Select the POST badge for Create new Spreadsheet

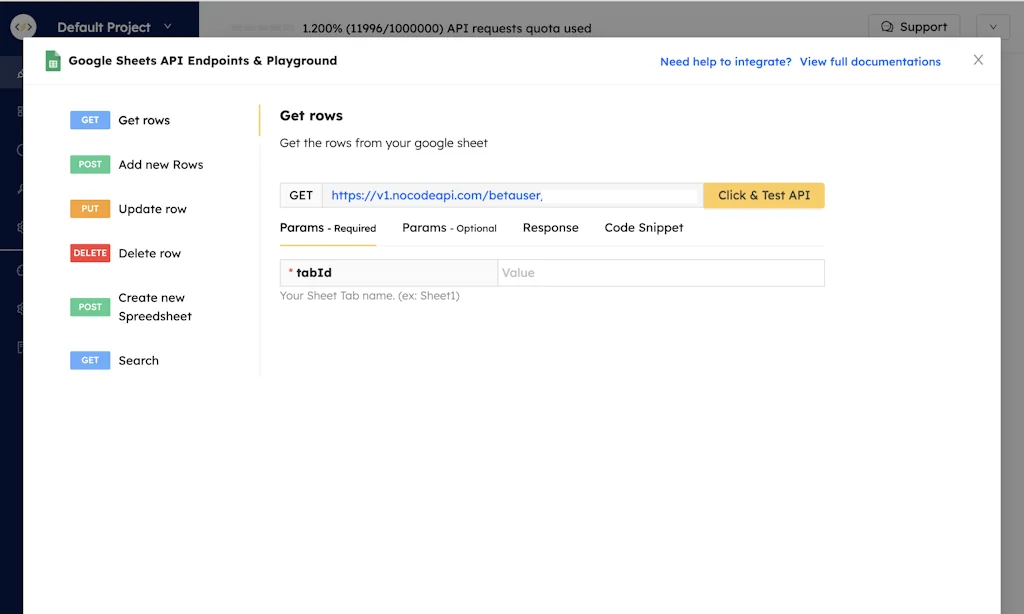pos(90,307)
